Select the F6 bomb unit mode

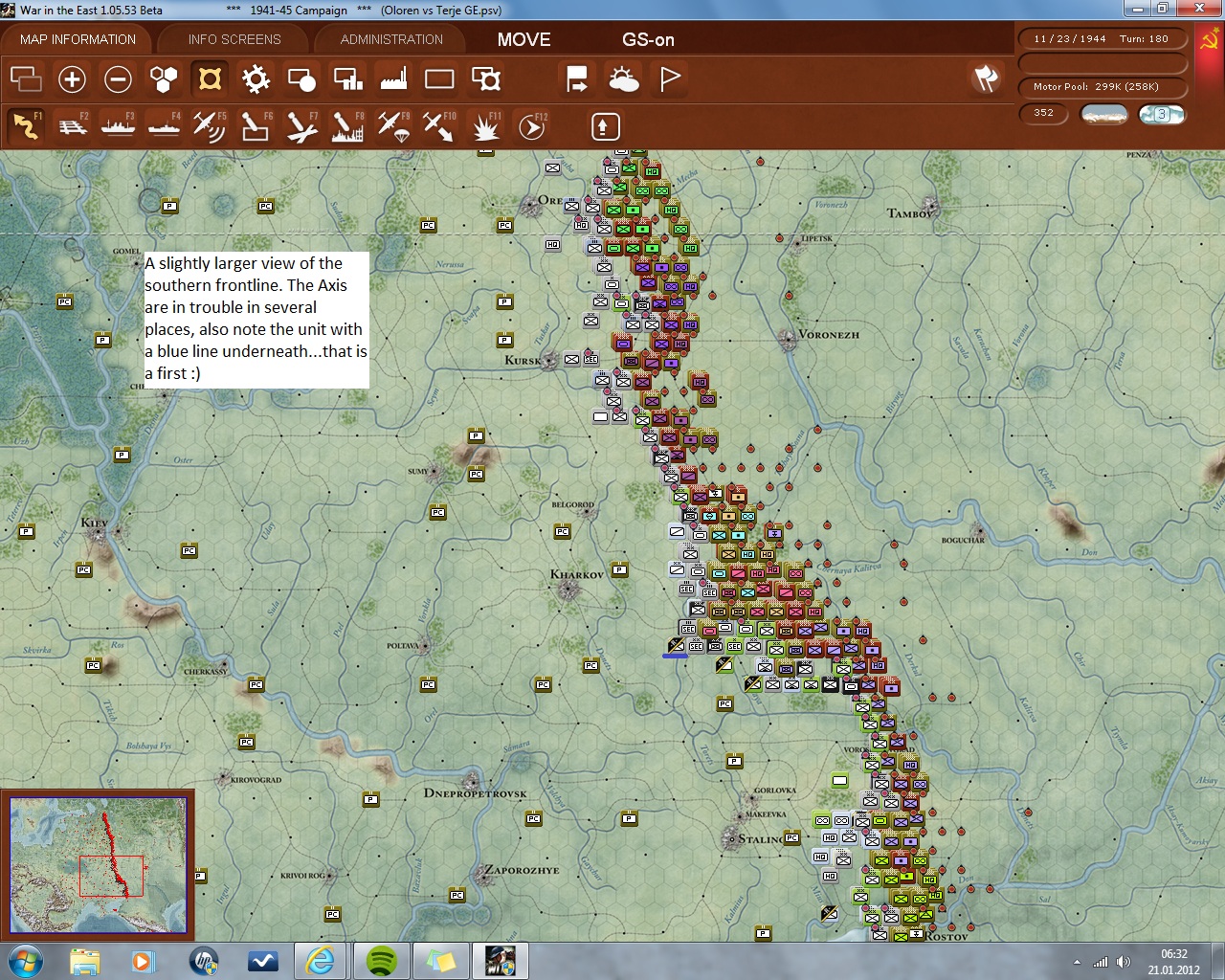(x=256, y=125)
